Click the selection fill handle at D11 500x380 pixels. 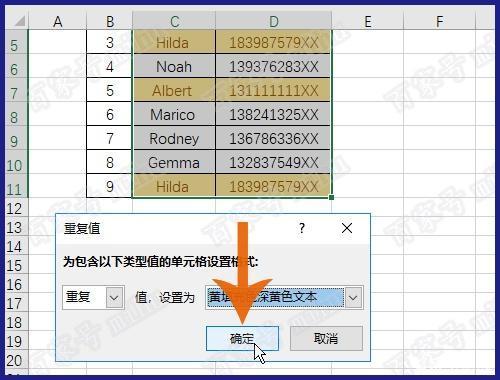click(x=331, y=197)
